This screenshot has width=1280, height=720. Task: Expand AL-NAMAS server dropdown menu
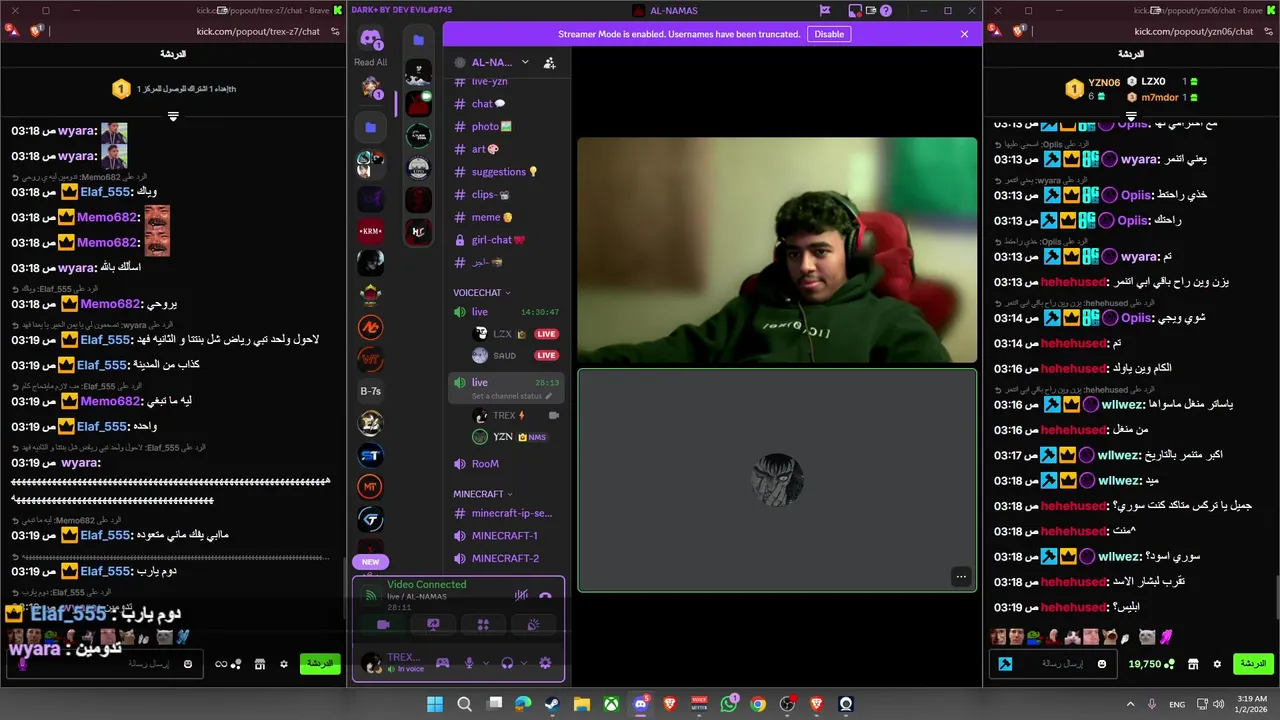[x=525, y=62]
